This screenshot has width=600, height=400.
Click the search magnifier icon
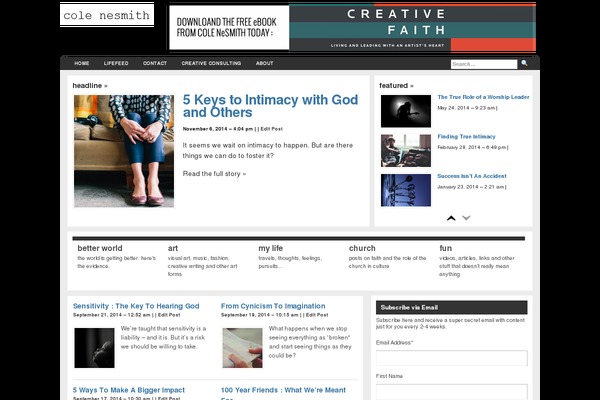524,63
